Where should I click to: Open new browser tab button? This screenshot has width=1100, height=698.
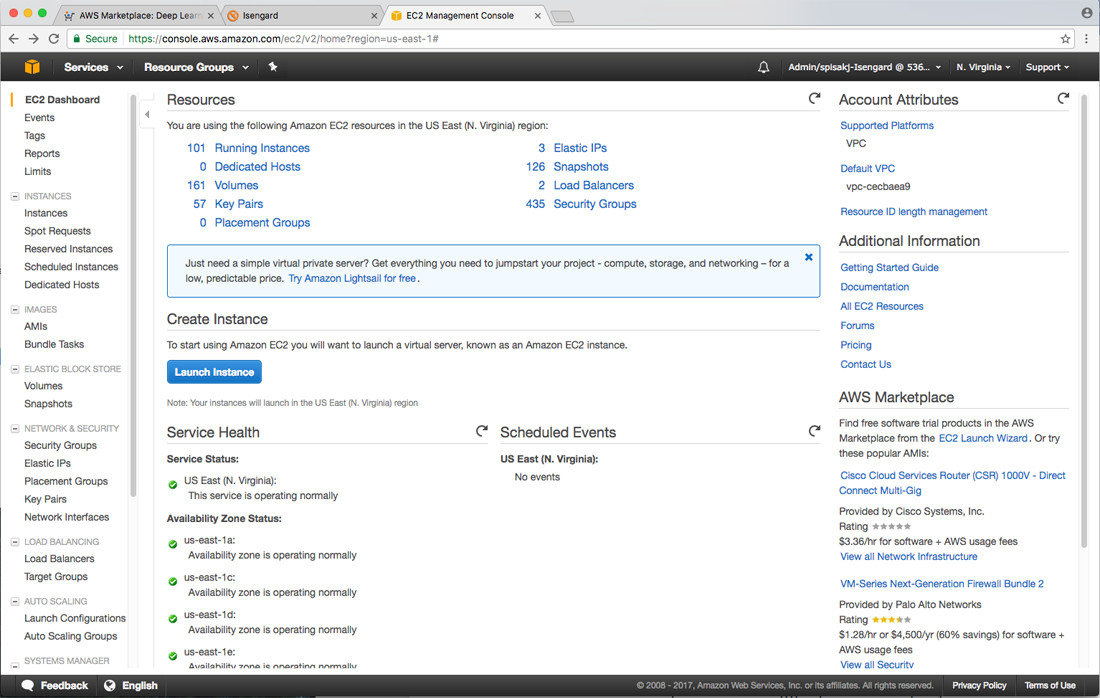(563, 16)
